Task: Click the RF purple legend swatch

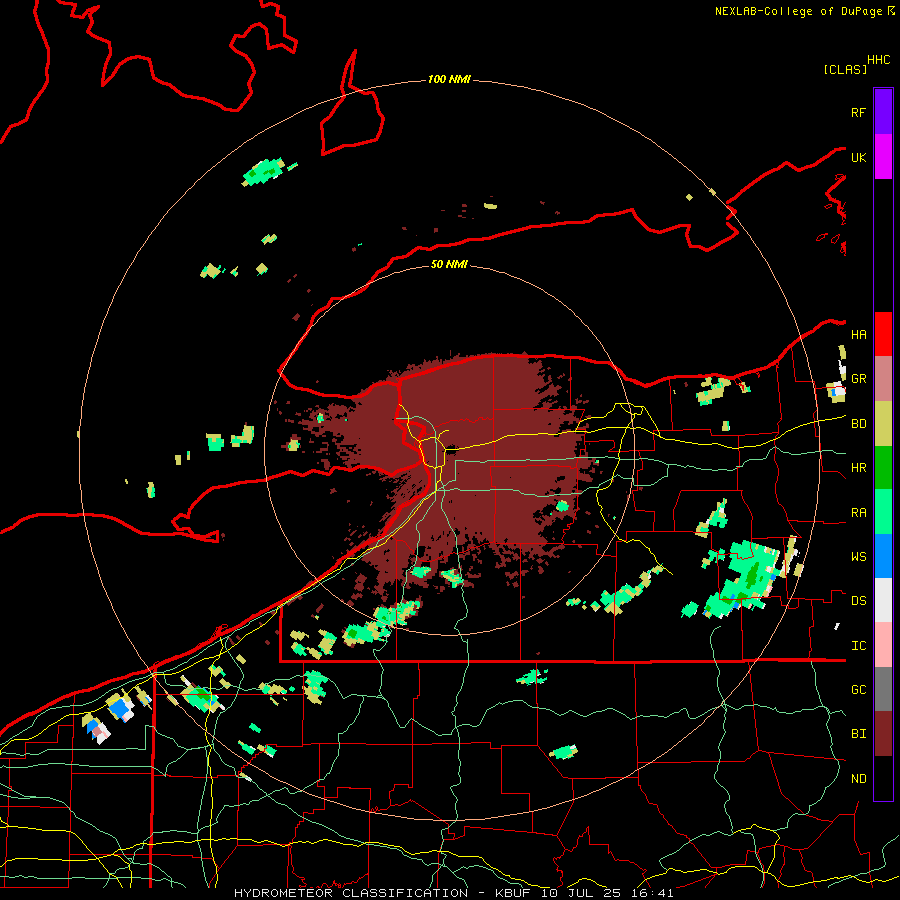Action: pos(883,112)
